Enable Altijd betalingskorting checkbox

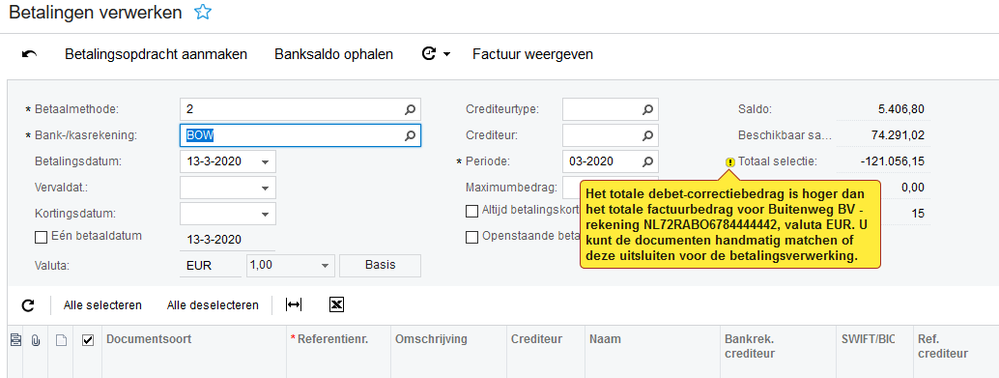point(472,210)
